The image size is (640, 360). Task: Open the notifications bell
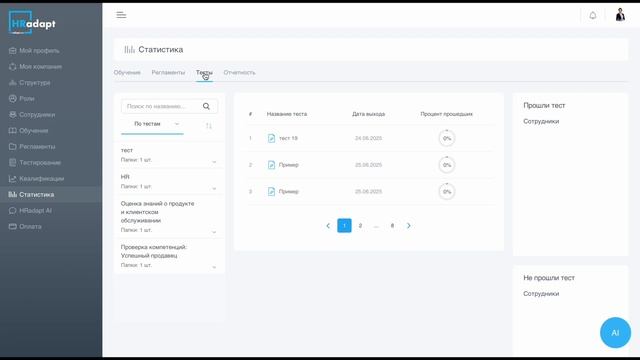(593, 16)
